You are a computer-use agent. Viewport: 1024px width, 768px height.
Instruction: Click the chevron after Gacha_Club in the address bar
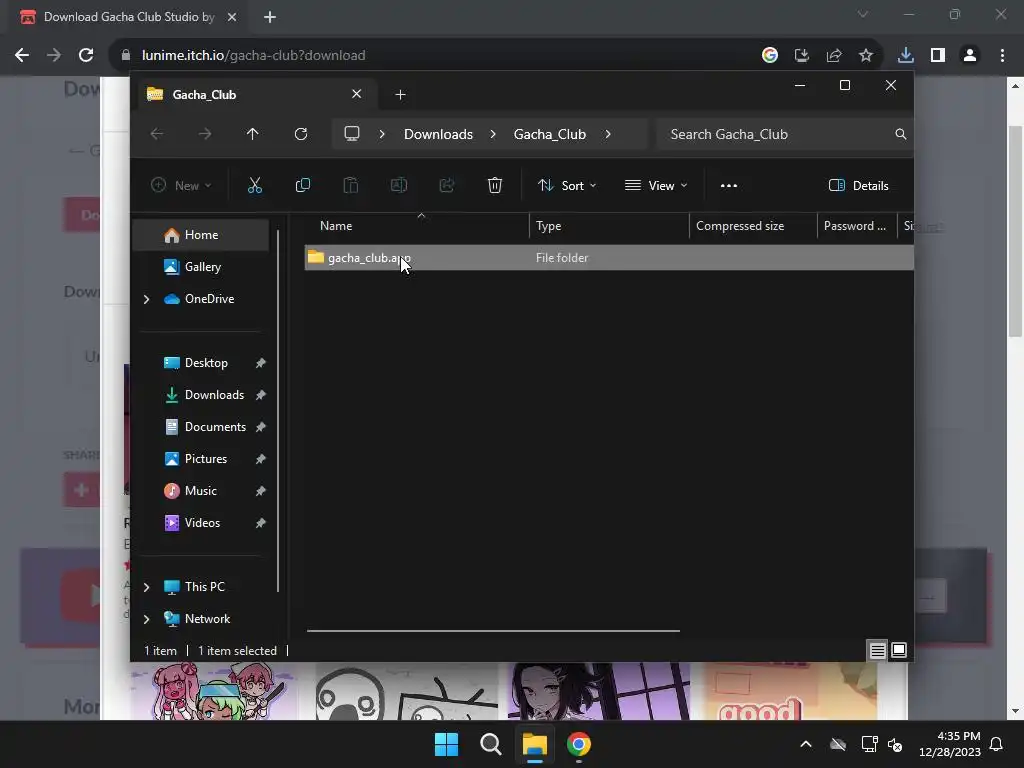608,134
